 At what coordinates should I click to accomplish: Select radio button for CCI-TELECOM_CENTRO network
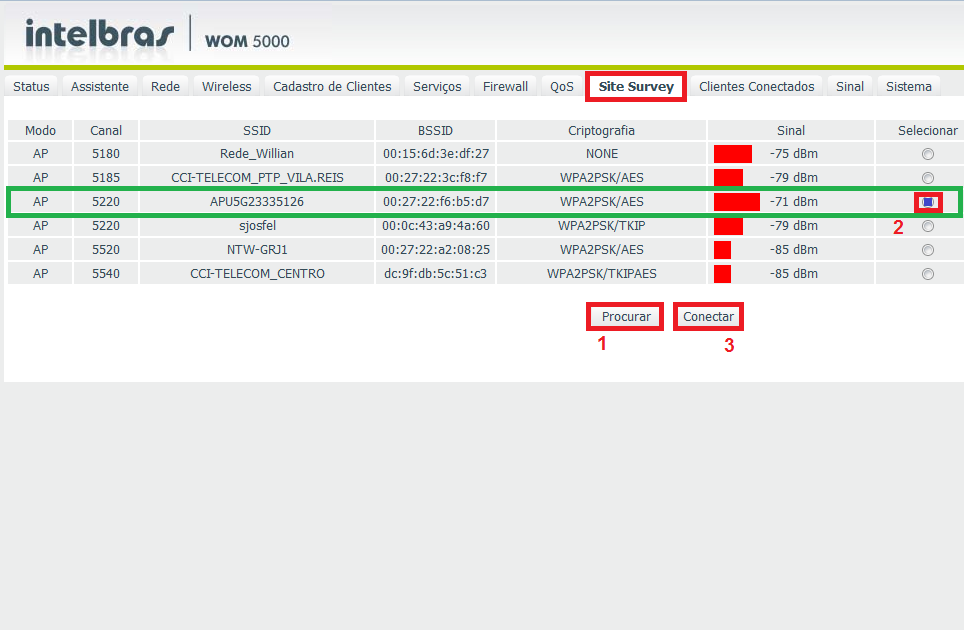click(x=928, y=274)
